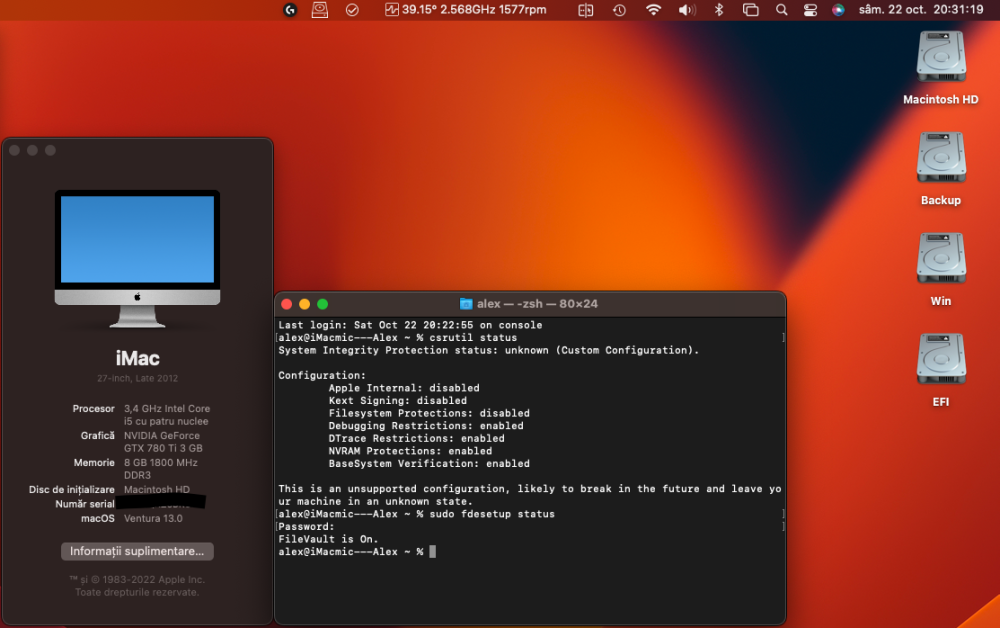
Task: Click '3,4 GHz Intel Core' processor value
Action: point(166,409)
